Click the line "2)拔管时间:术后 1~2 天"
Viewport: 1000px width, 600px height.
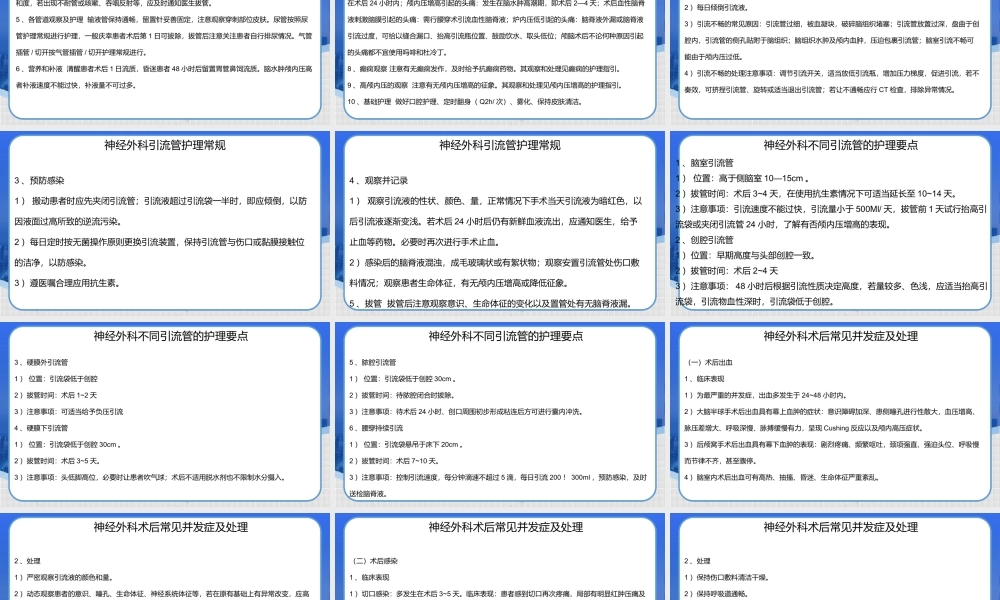pyautogui.click(x=55, y=395)
